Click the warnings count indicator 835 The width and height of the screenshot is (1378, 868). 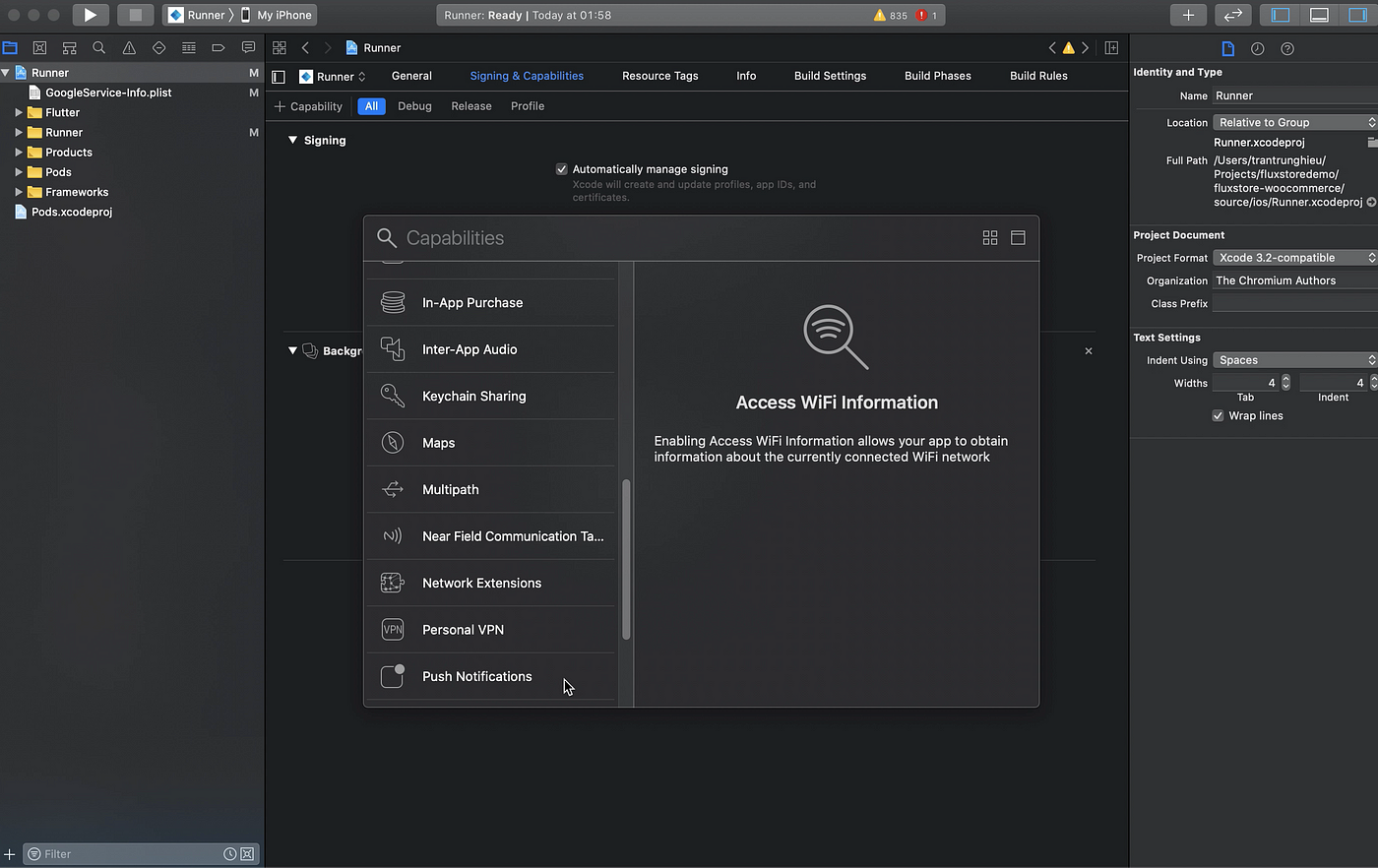coord(890,15)
